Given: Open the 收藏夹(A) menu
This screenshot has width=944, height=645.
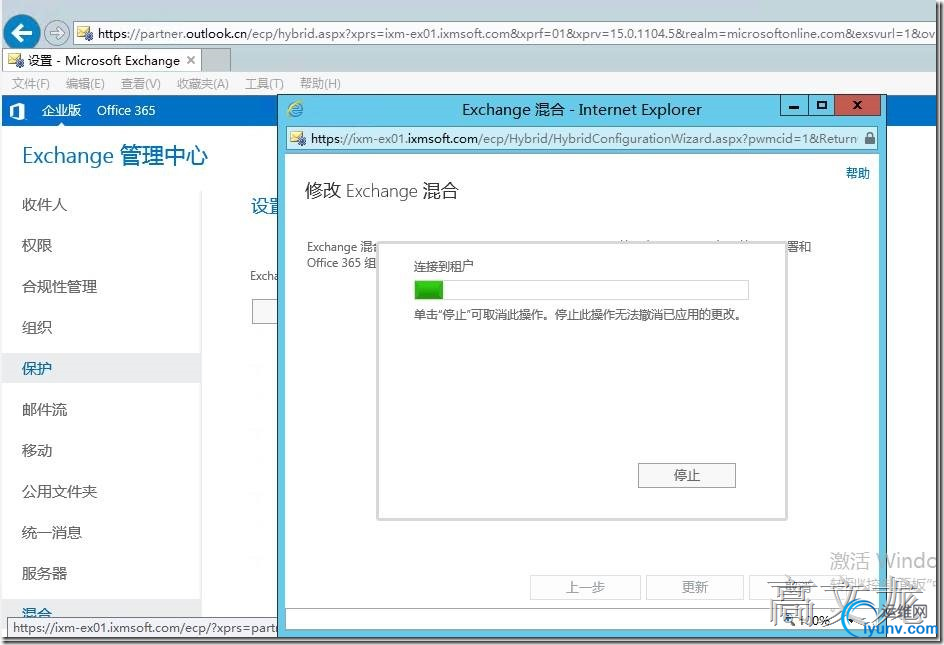Looking at the screenshot, I should [x=202, y=84].
